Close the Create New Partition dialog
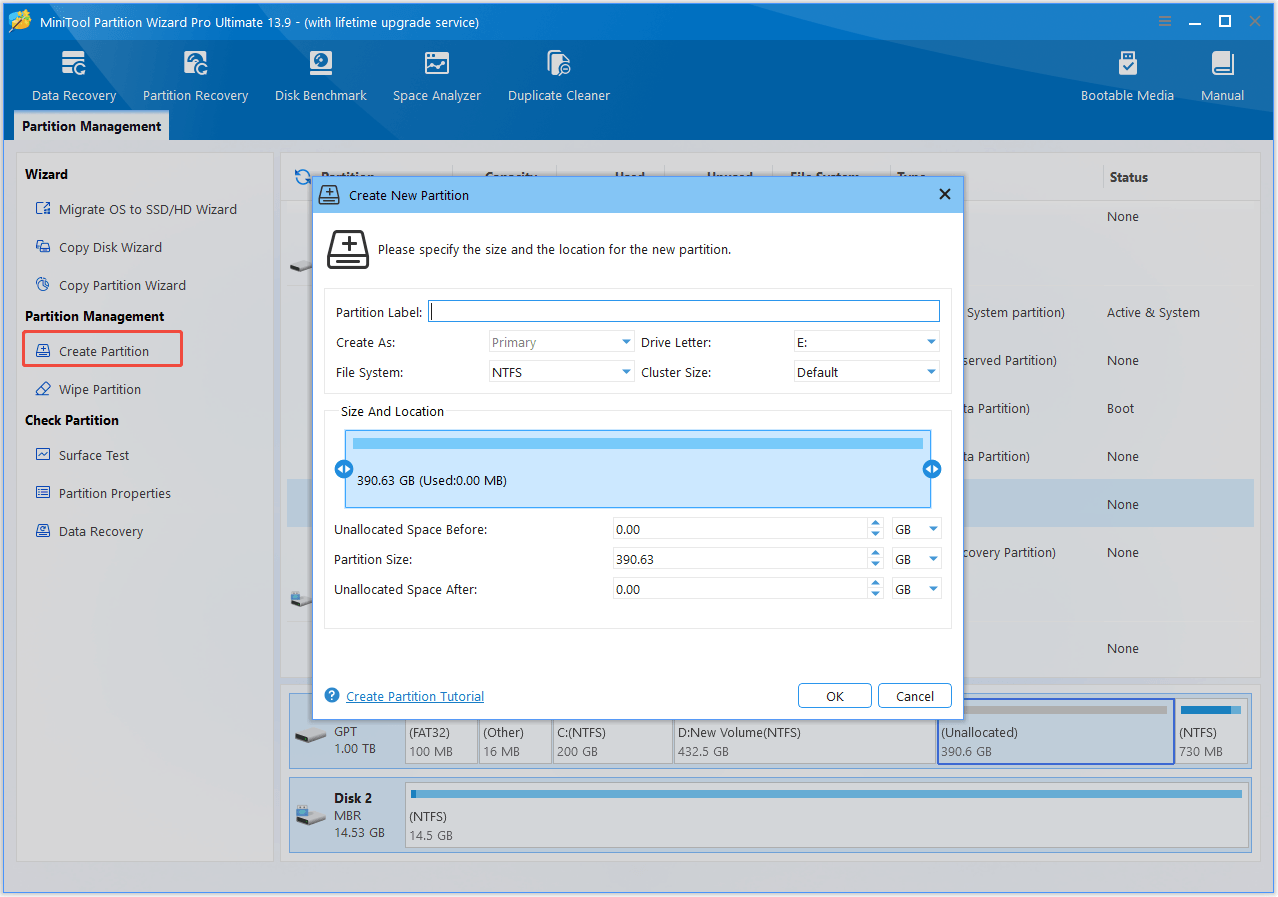The height and width of the screenshot is (897, 1278). pyautogui.click(x=945, y=195)
